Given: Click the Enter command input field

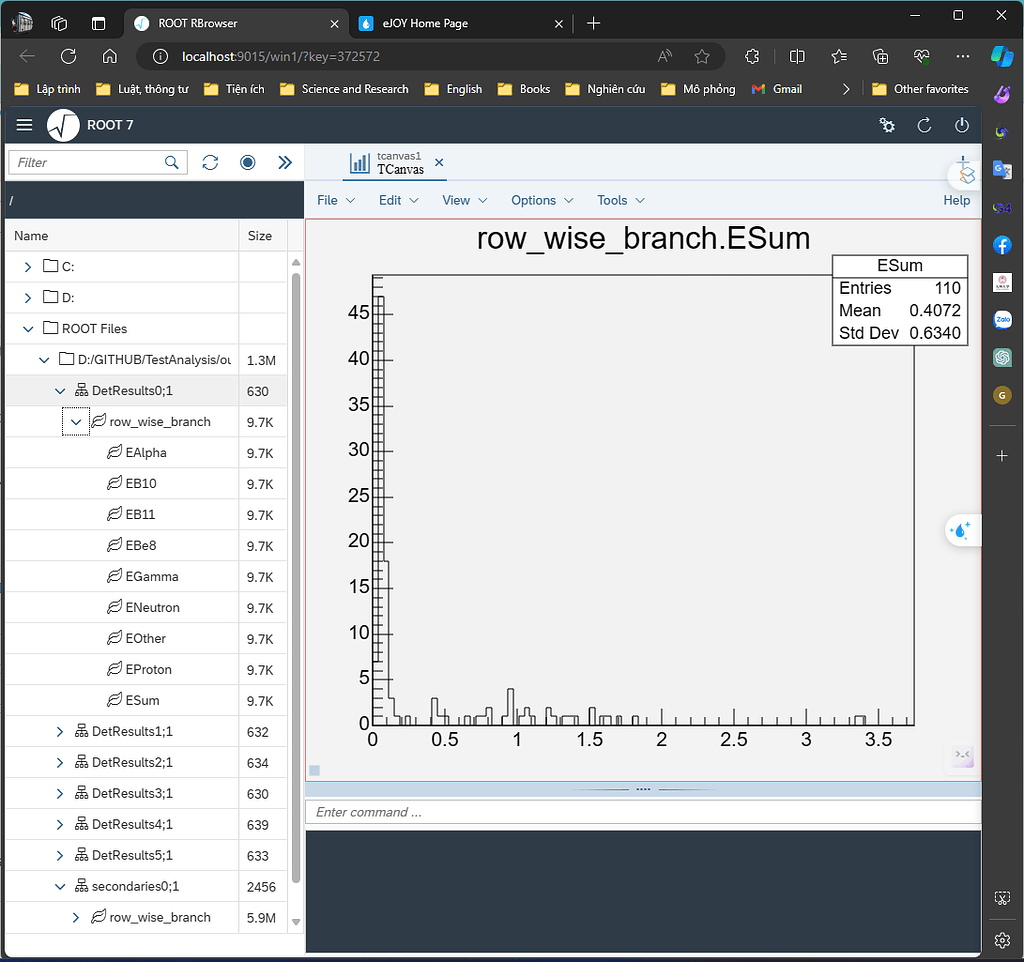Looking at the screenshot, I should pos(640,812).
